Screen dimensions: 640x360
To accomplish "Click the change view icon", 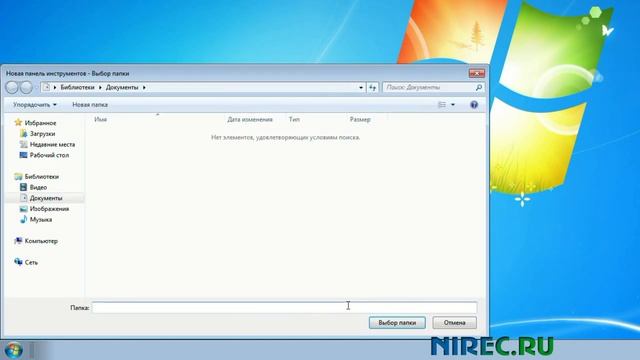I will click(x=442, y=105).
